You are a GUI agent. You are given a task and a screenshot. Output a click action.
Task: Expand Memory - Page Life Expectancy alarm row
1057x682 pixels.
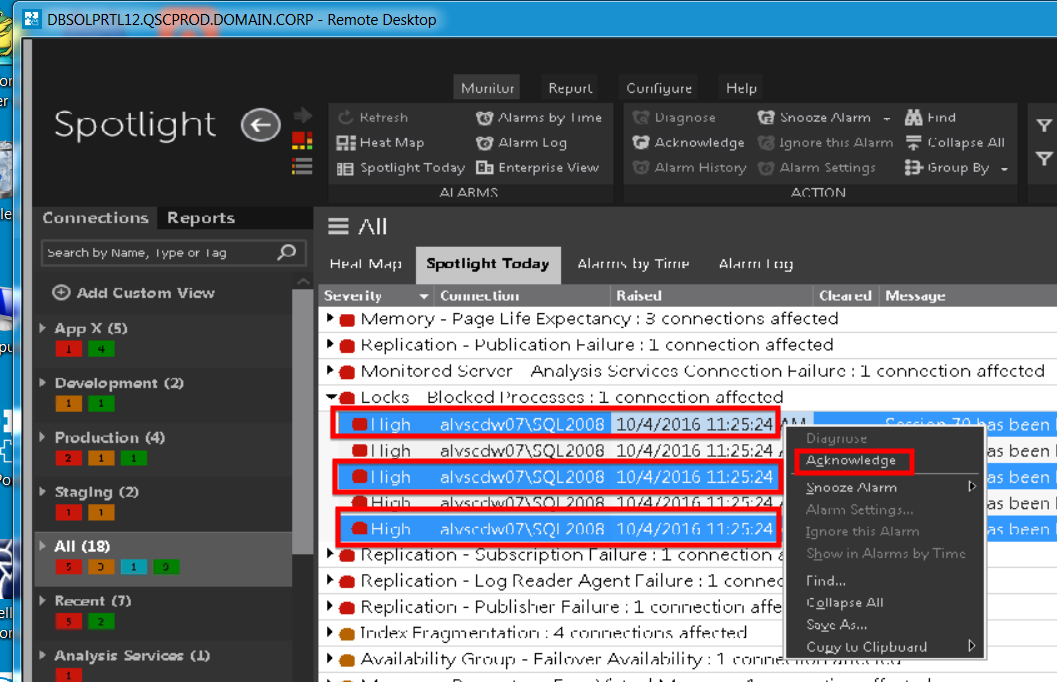(330, 318)
